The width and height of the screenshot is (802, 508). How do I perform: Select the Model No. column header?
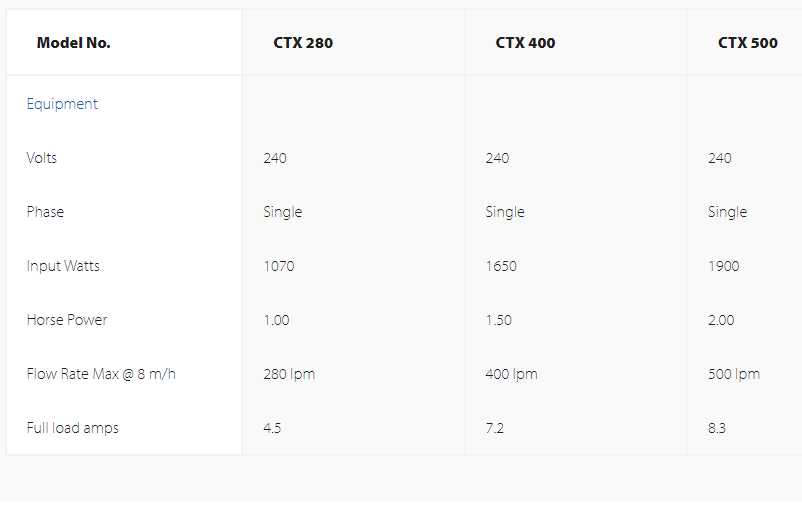(73, 43)
